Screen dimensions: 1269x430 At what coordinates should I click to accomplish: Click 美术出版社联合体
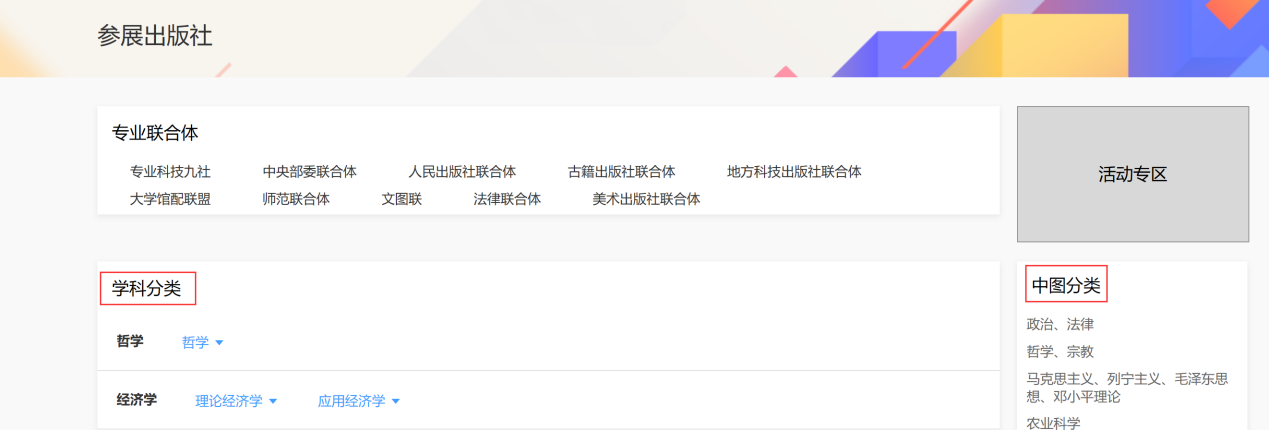pos(646,199)
